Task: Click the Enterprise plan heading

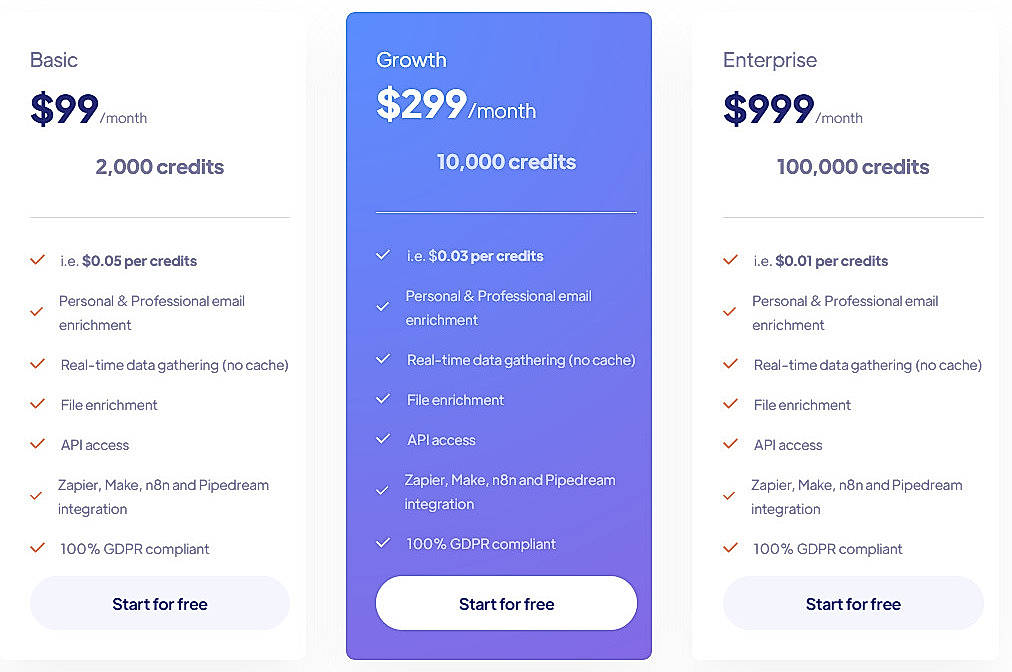Action: [x=769, y=60]
